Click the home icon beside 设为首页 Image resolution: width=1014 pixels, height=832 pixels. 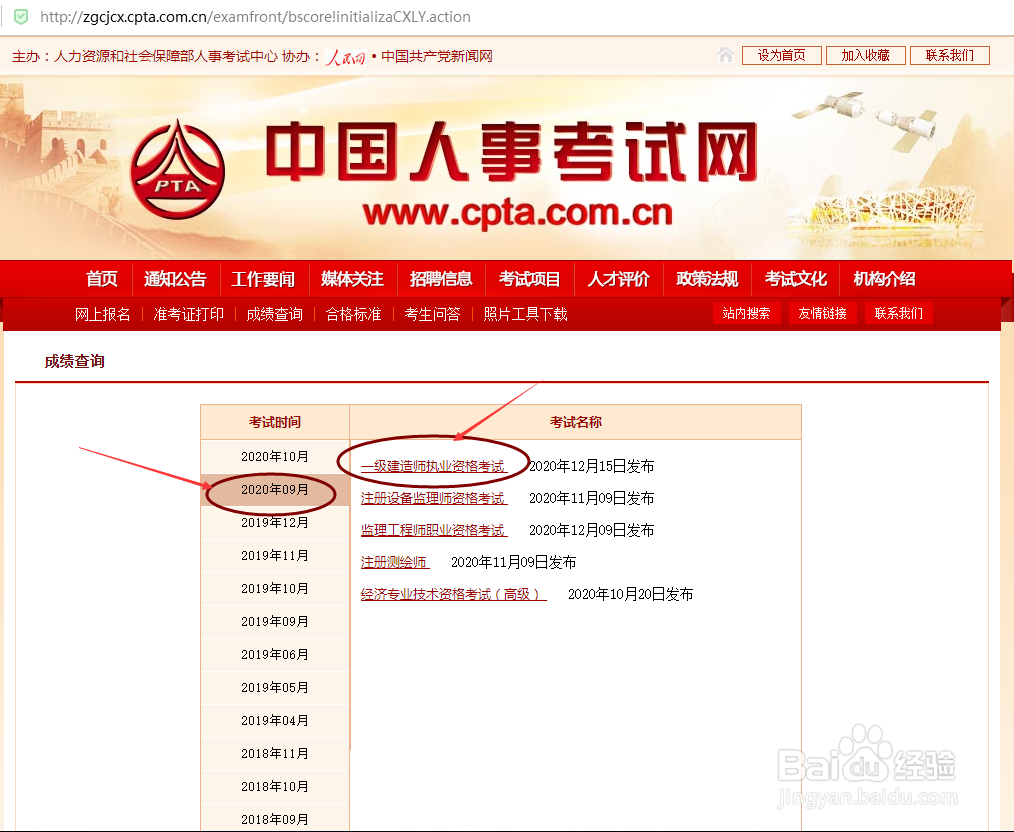tap(724, 55)
